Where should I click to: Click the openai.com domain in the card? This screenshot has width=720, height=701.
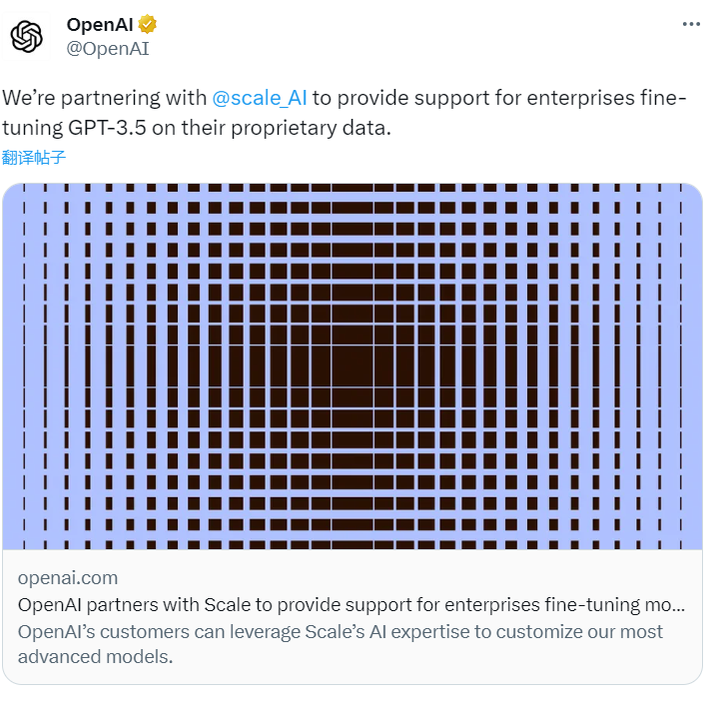click(68, 578)
